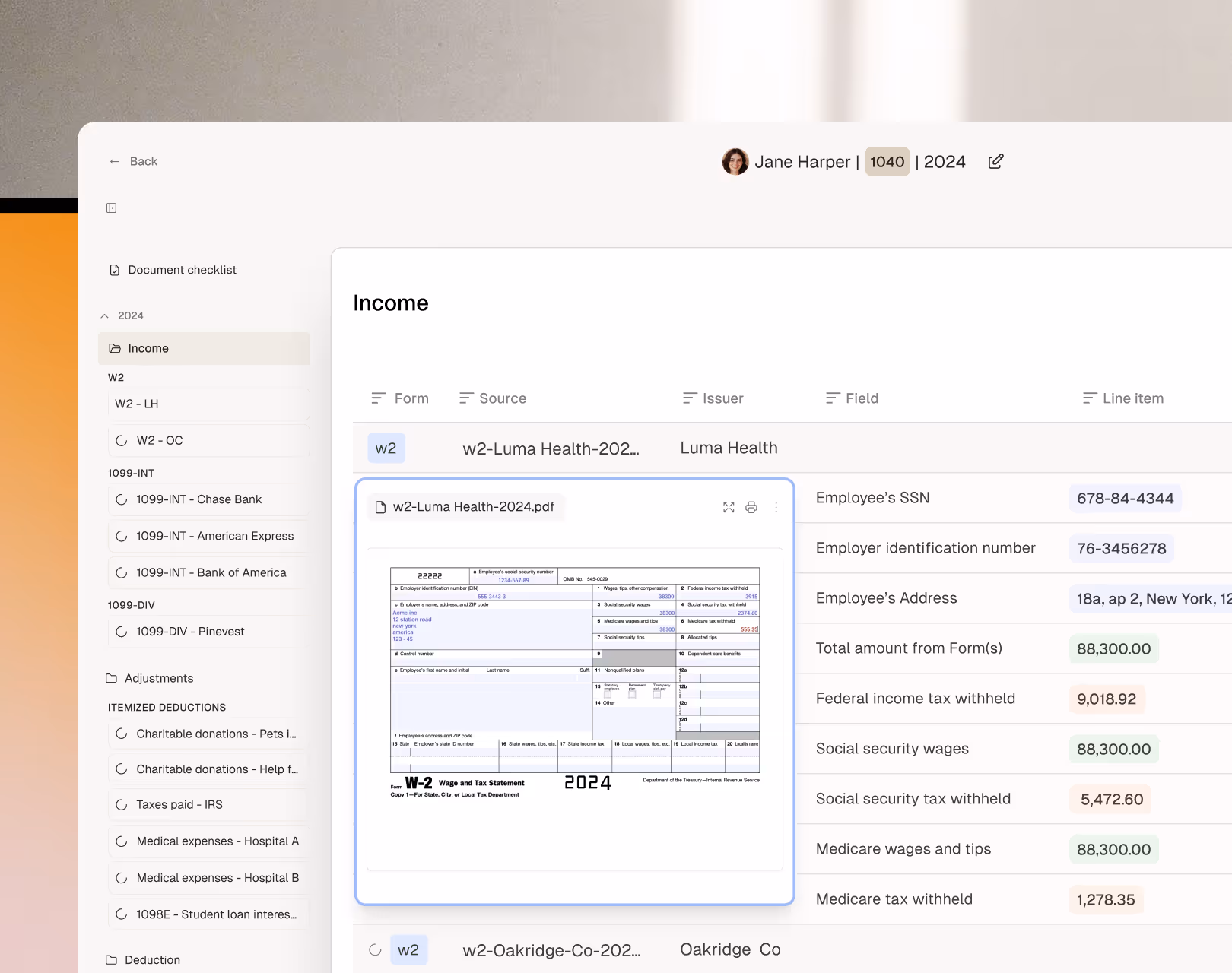Screen dimensions: 1232x973
Task: Select the 1040 form badge
Action: click(x=887, y=162)
